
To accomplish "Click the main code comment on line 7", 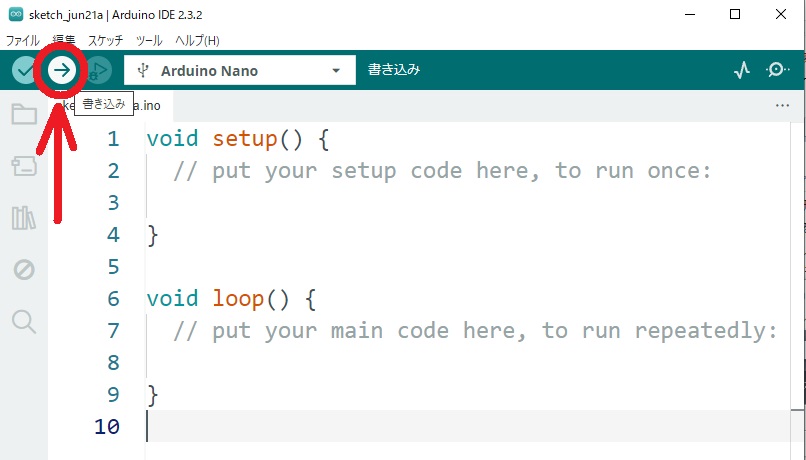I will 475,330.
